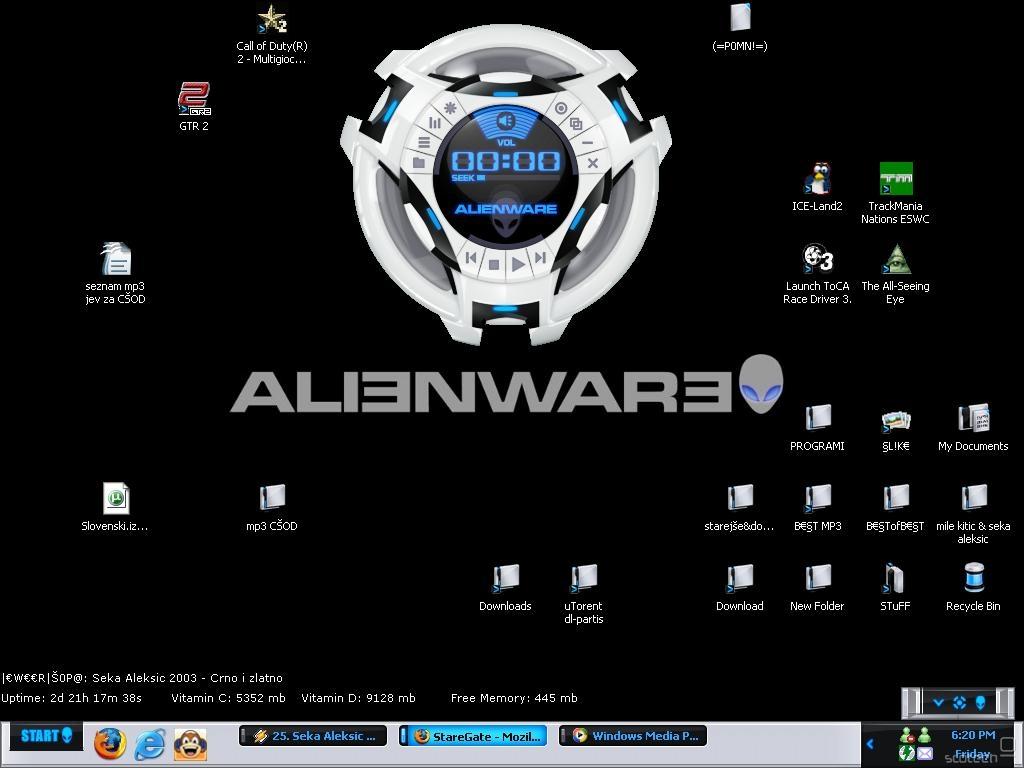Launch Internet Explorer from quick launch

coord(150,744)
